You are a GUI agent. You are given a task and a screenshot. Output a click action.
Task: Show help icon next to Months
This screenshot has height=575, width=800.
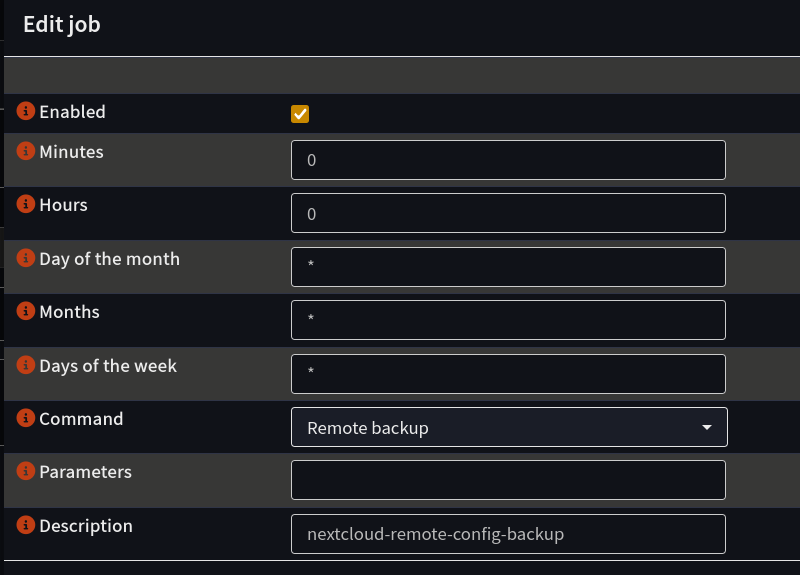26,311
